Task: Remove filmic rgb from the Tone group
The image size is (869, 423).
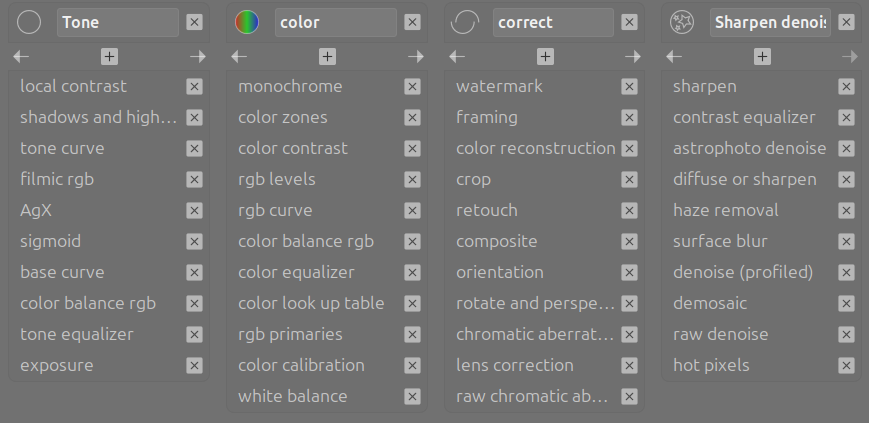Action: pos(194,180)
